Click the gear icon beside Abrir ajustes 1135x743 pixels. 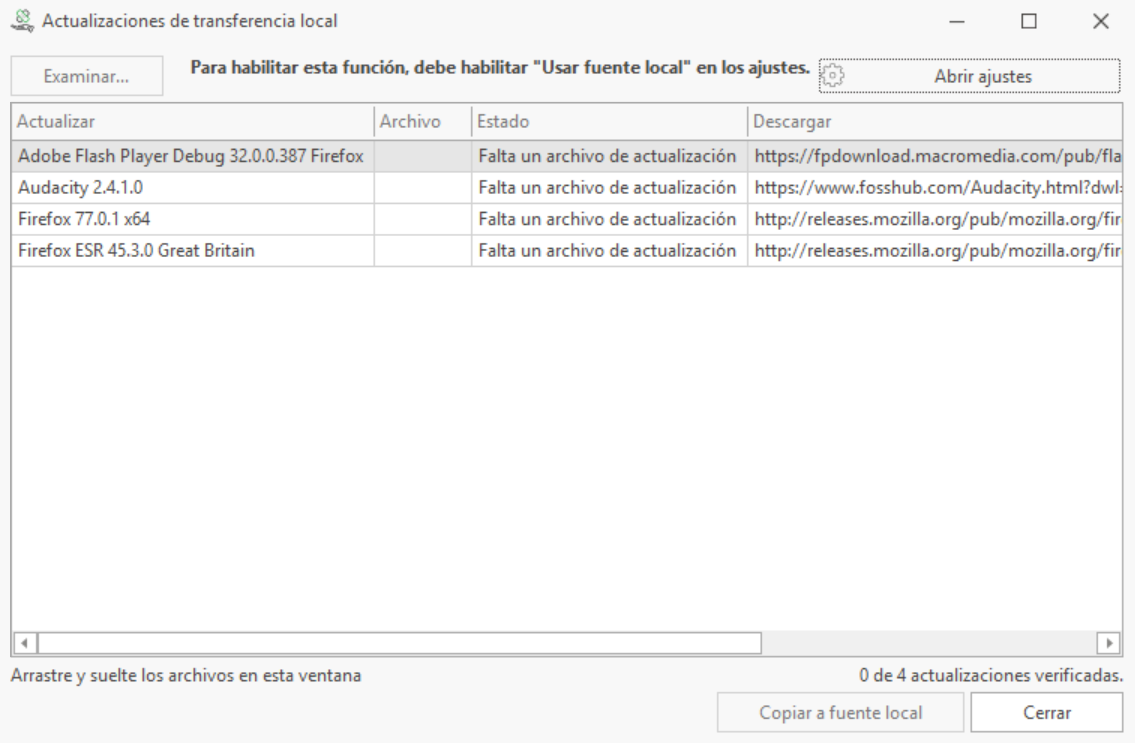pos(833,75)
